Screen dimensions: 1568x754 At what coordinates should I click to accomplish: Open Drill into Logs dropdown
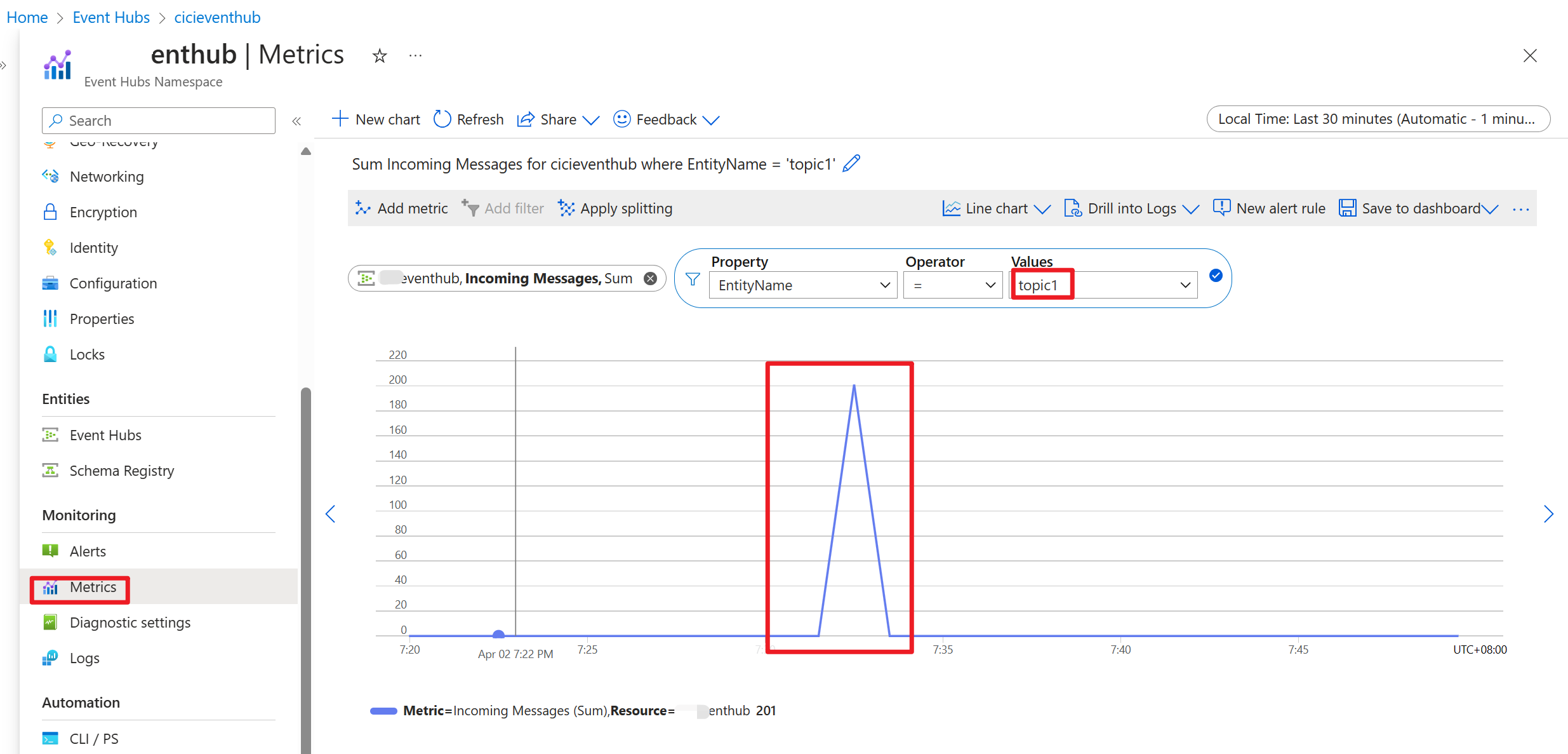[1131, 208]
